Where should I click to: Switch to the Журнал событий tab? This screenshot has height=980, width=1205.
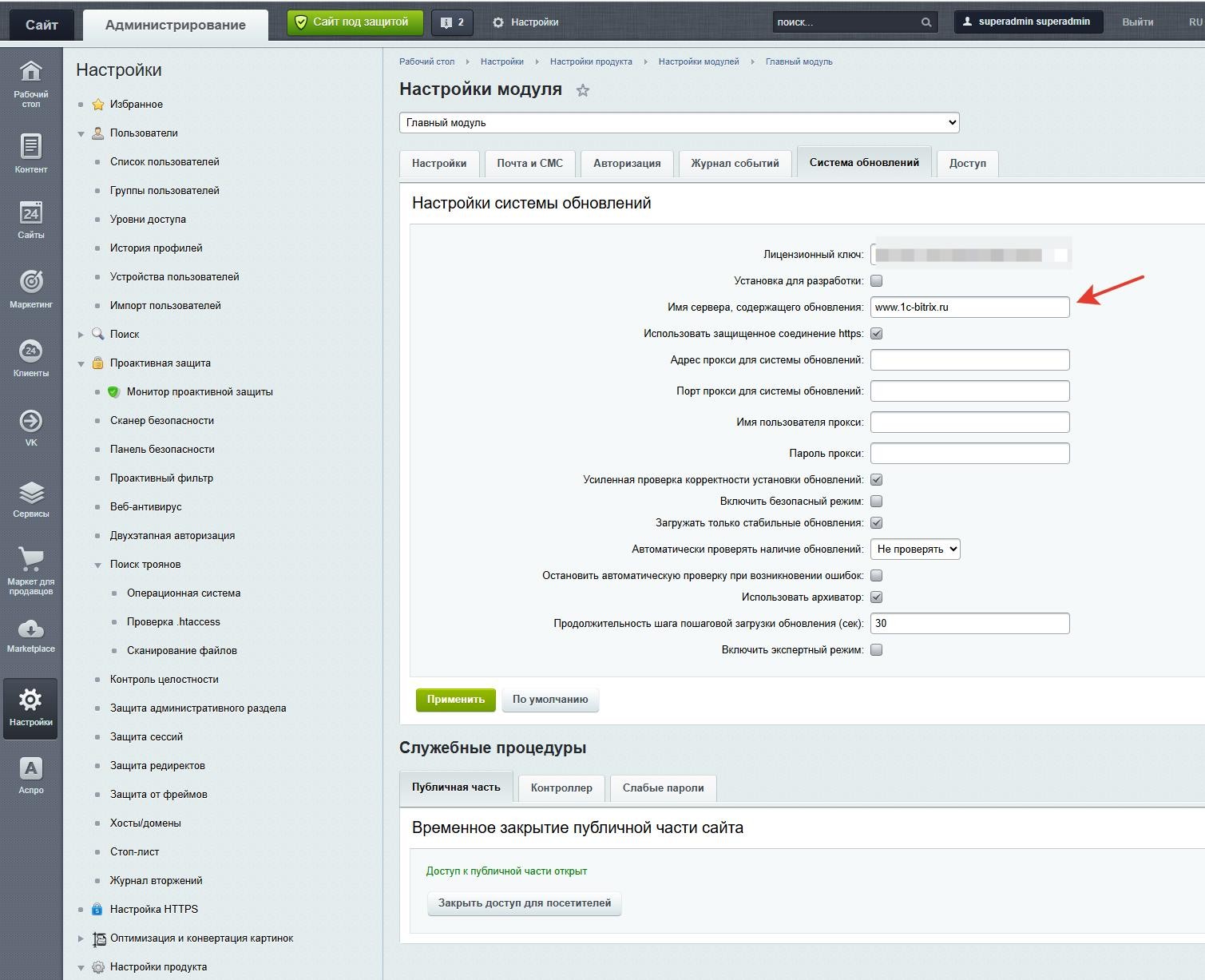735,163
